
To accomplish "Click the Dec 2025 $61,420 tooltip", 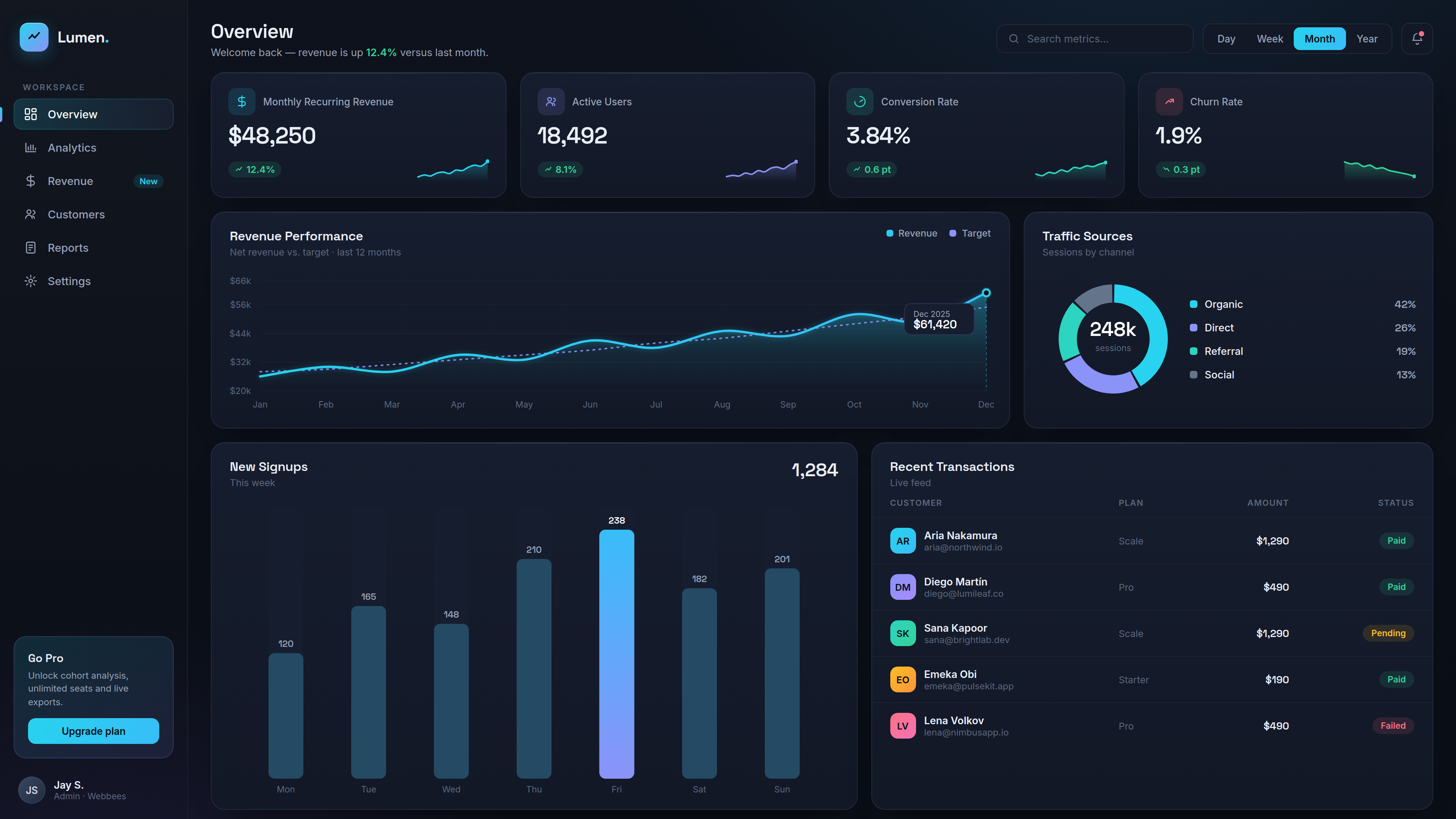I will tap(939, 320).
